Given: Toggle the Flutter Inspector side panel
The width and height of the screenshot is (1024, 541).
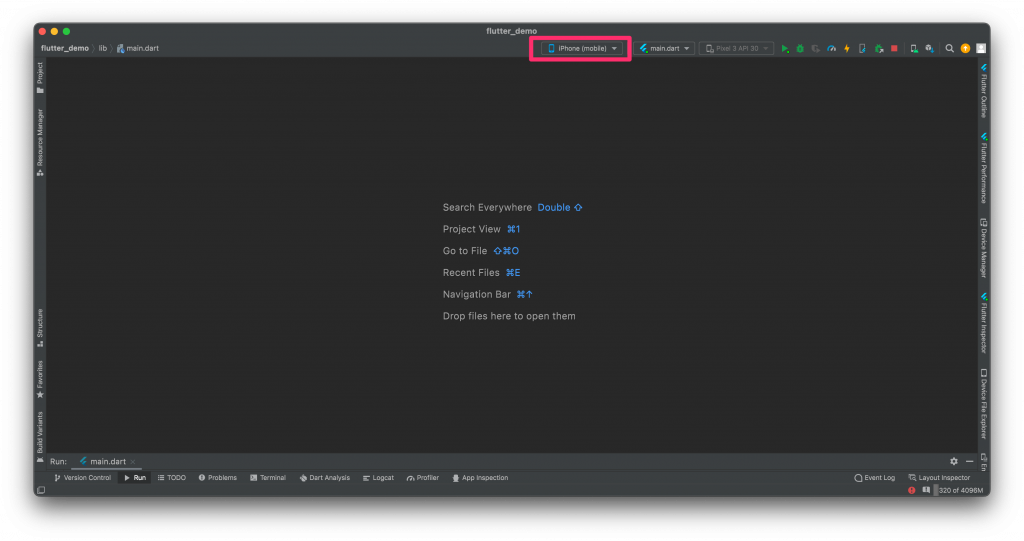Looking at the screenshot, I should [x=984, y=323].
